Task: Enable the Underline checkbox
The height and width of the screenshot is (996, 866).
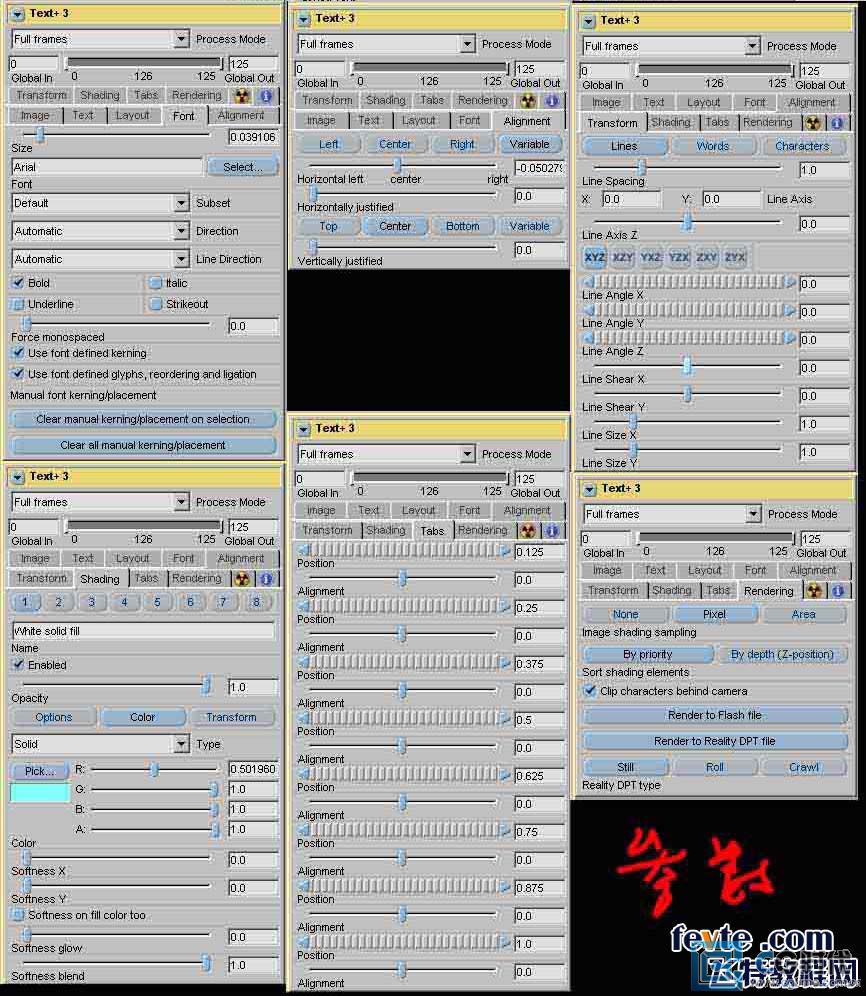Action: [x=17, y=304]
